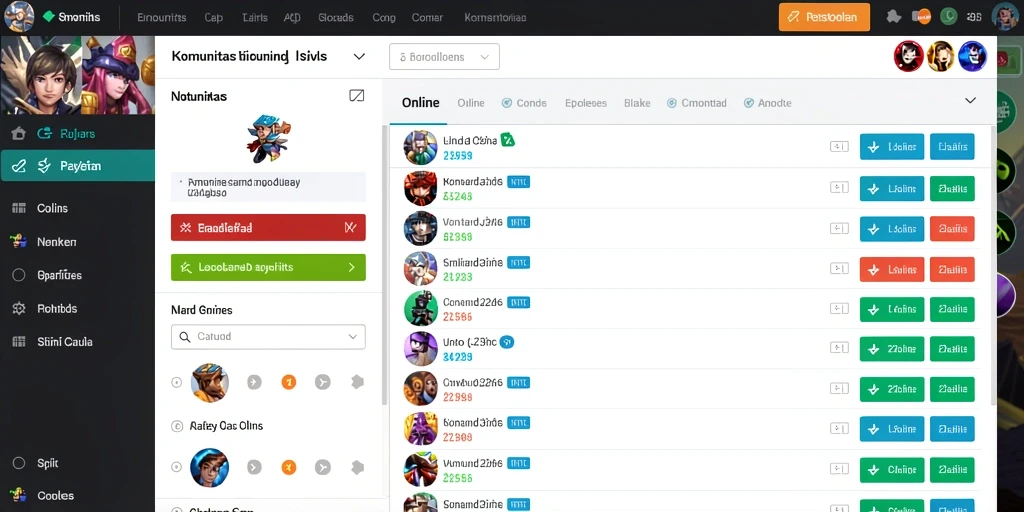Open the Blake tab
1024x512 pixels.
pos(637,103)
